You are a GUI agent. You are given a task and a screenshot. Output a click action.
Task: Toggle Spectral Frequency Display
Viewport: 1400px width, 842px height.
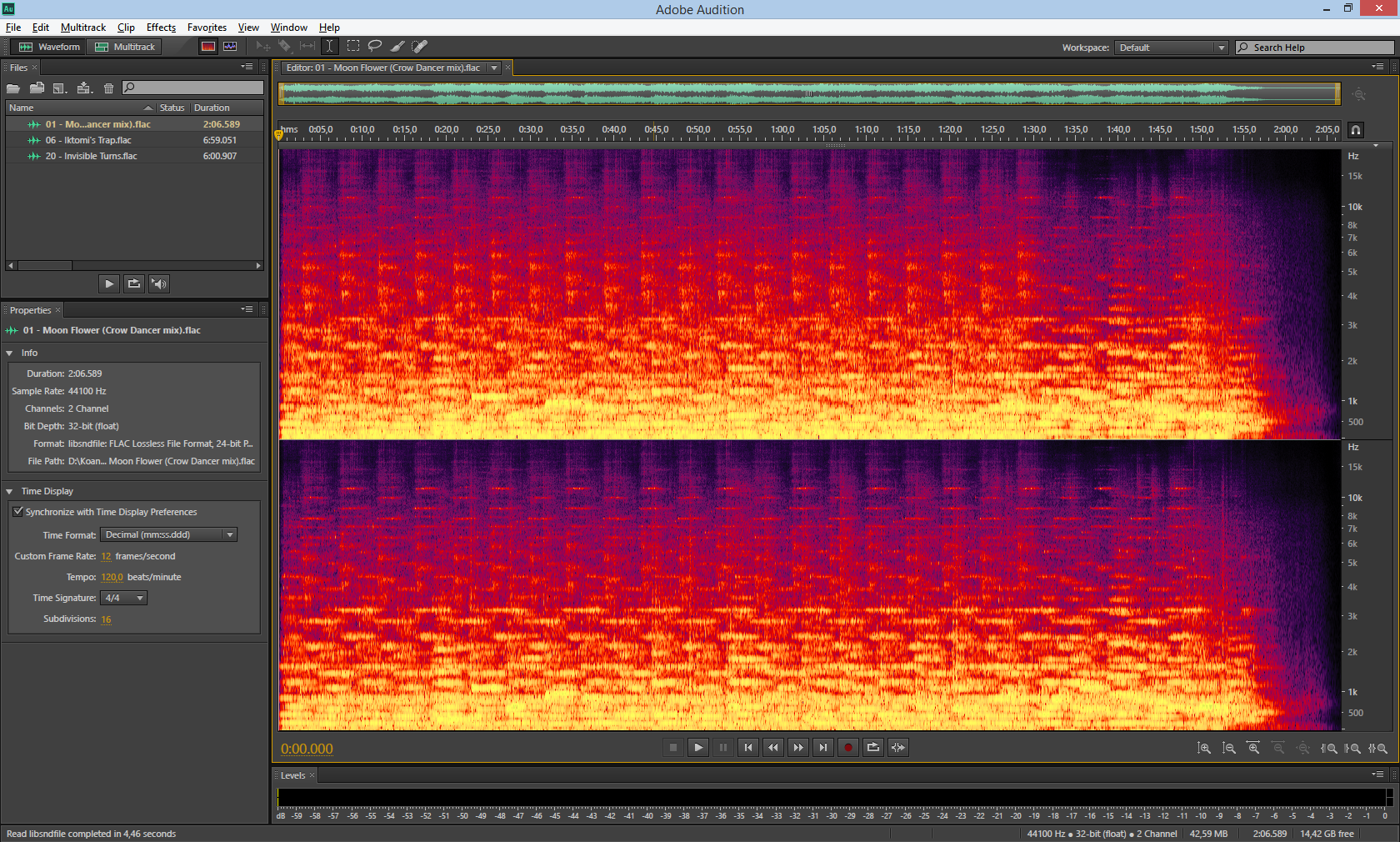coord(208,47)
